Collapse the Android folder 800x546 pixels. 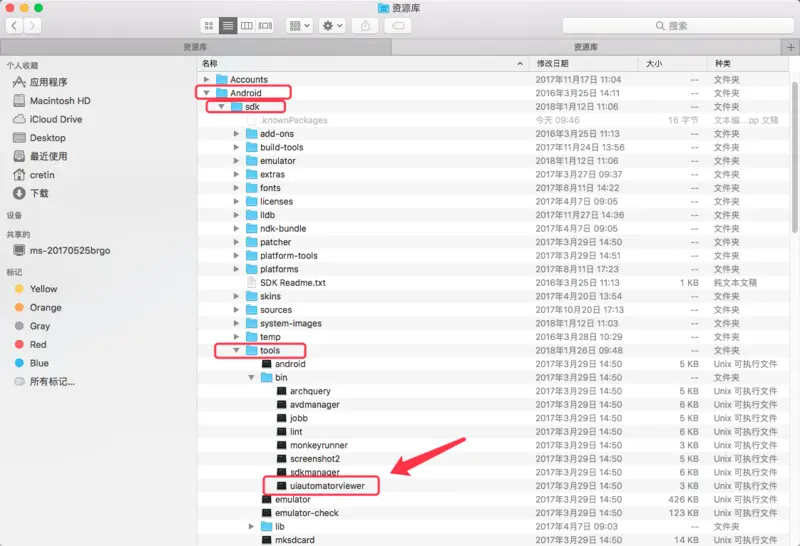click(206, 93)
